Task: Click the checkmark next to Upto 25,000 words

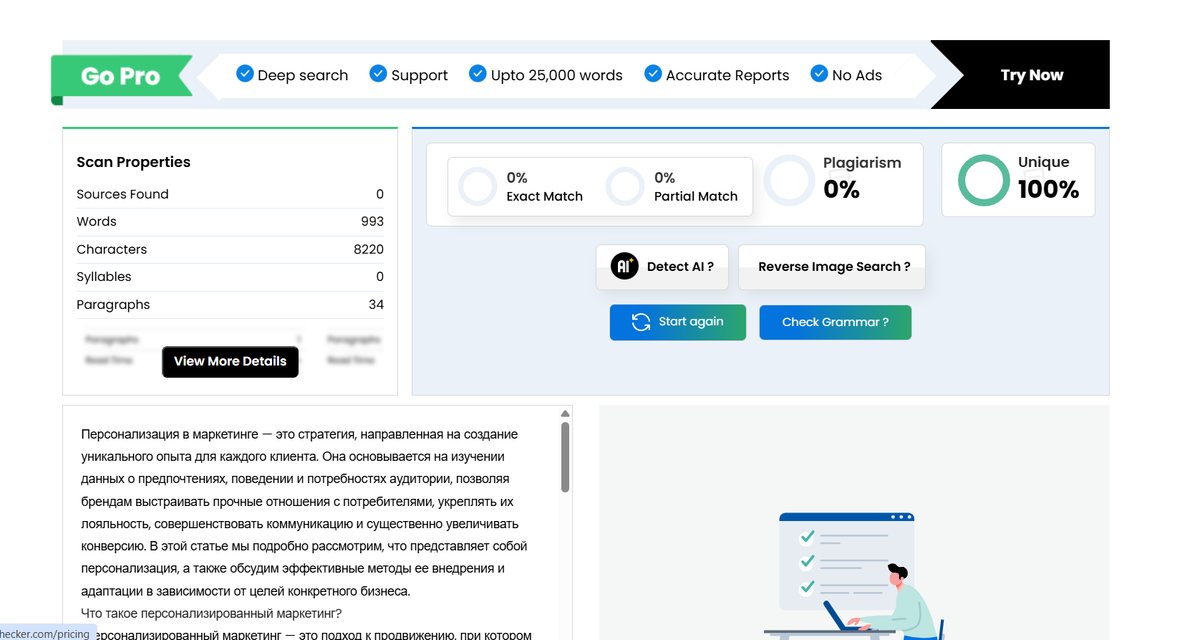Action: 478,73
